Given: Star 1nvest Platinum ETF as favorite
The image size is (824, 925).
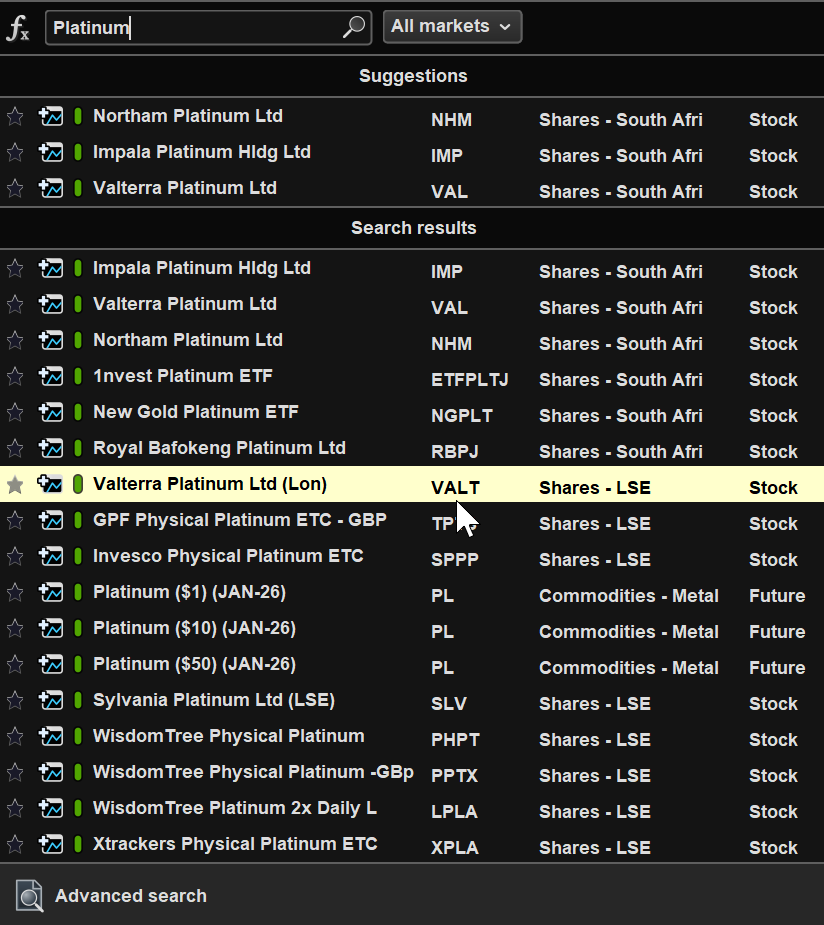Looking at the screenshot, I should click(15, 377).
